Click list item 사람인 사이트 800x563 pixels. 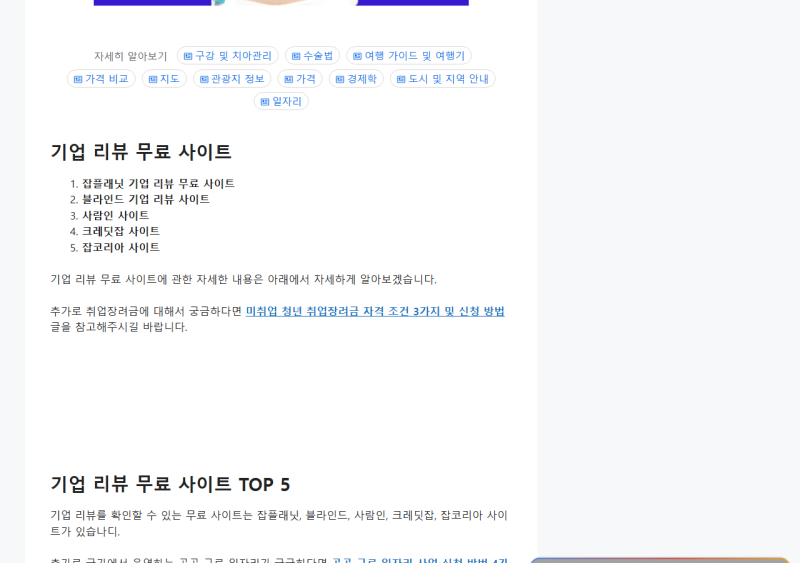tap(116, 216)
